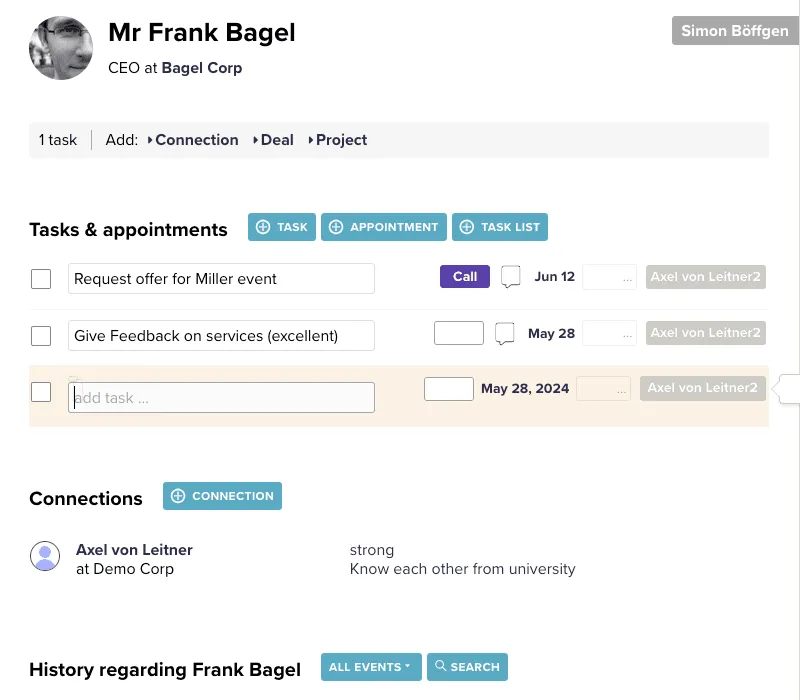800x700 pixels.
Task: Click the purple Call category label
Action: 465,277
